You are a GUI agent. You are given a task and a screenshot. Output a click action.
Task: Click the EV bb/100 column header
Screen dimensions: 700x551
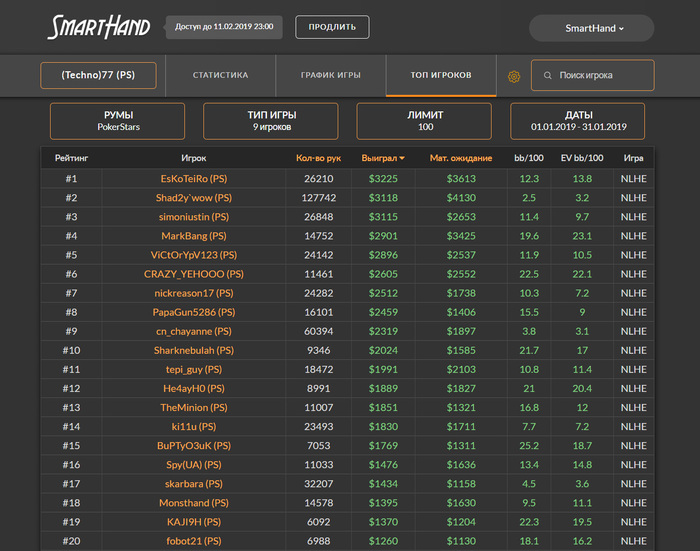click(x=582, y=158)
